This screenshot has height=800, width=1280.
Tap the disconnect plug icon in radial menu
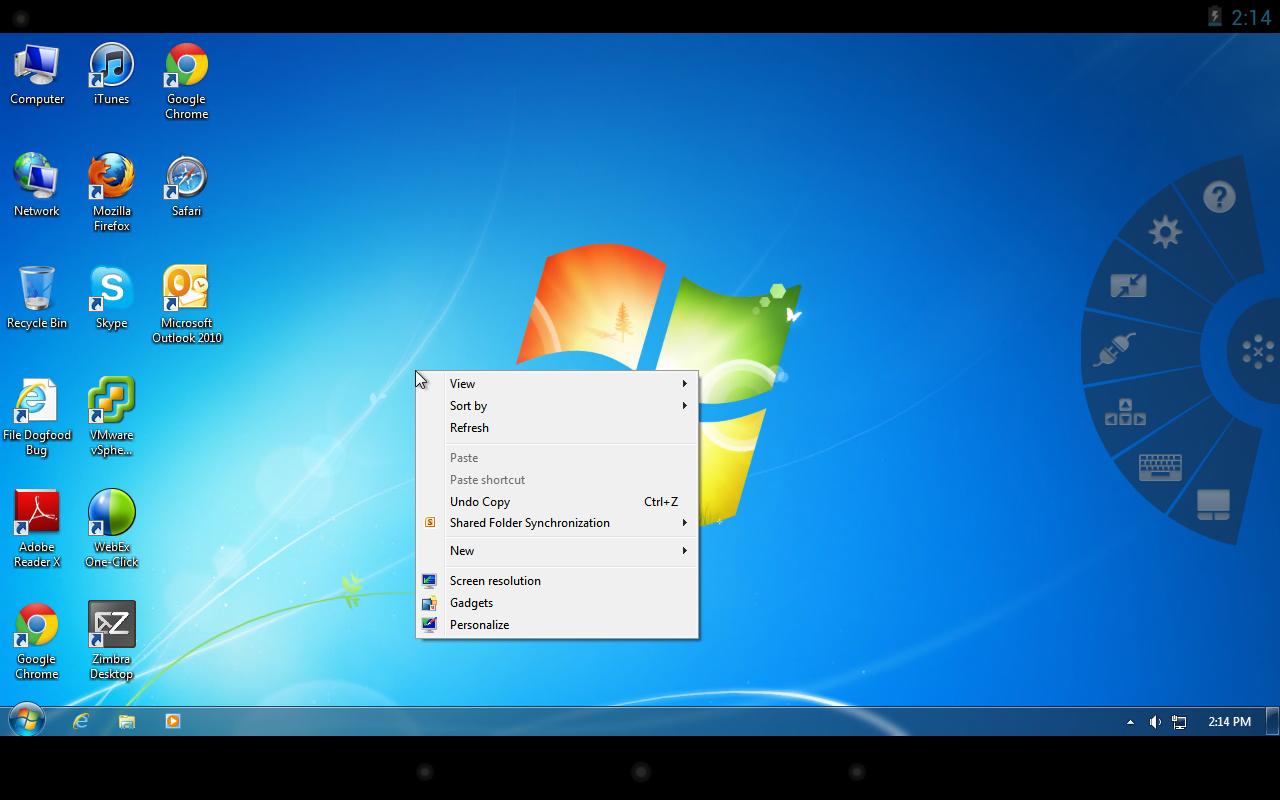click(1114, 350)
